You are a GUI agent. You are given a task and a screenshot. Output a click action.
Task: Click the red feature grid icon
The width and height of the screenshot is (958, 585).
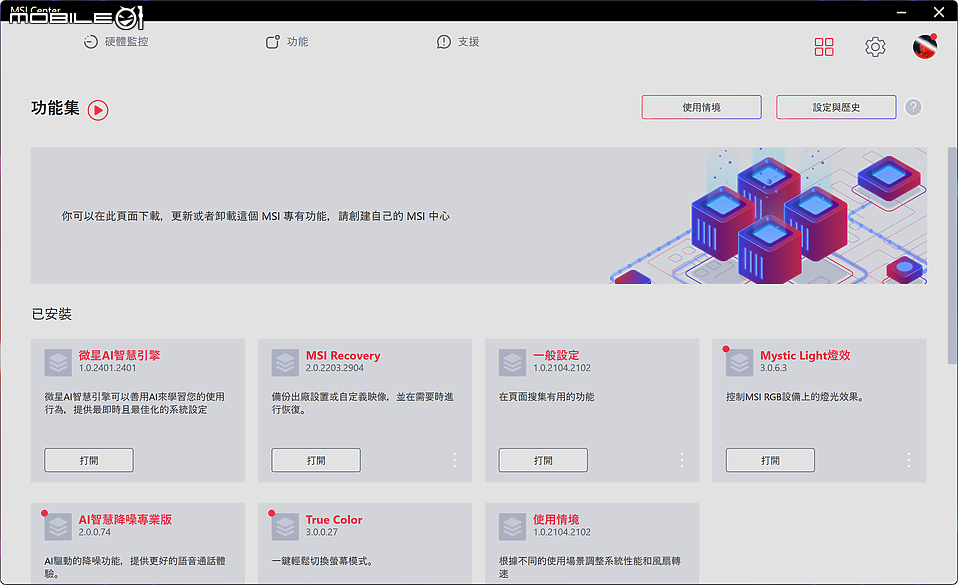pyautogui.click(x=824, y=47)
